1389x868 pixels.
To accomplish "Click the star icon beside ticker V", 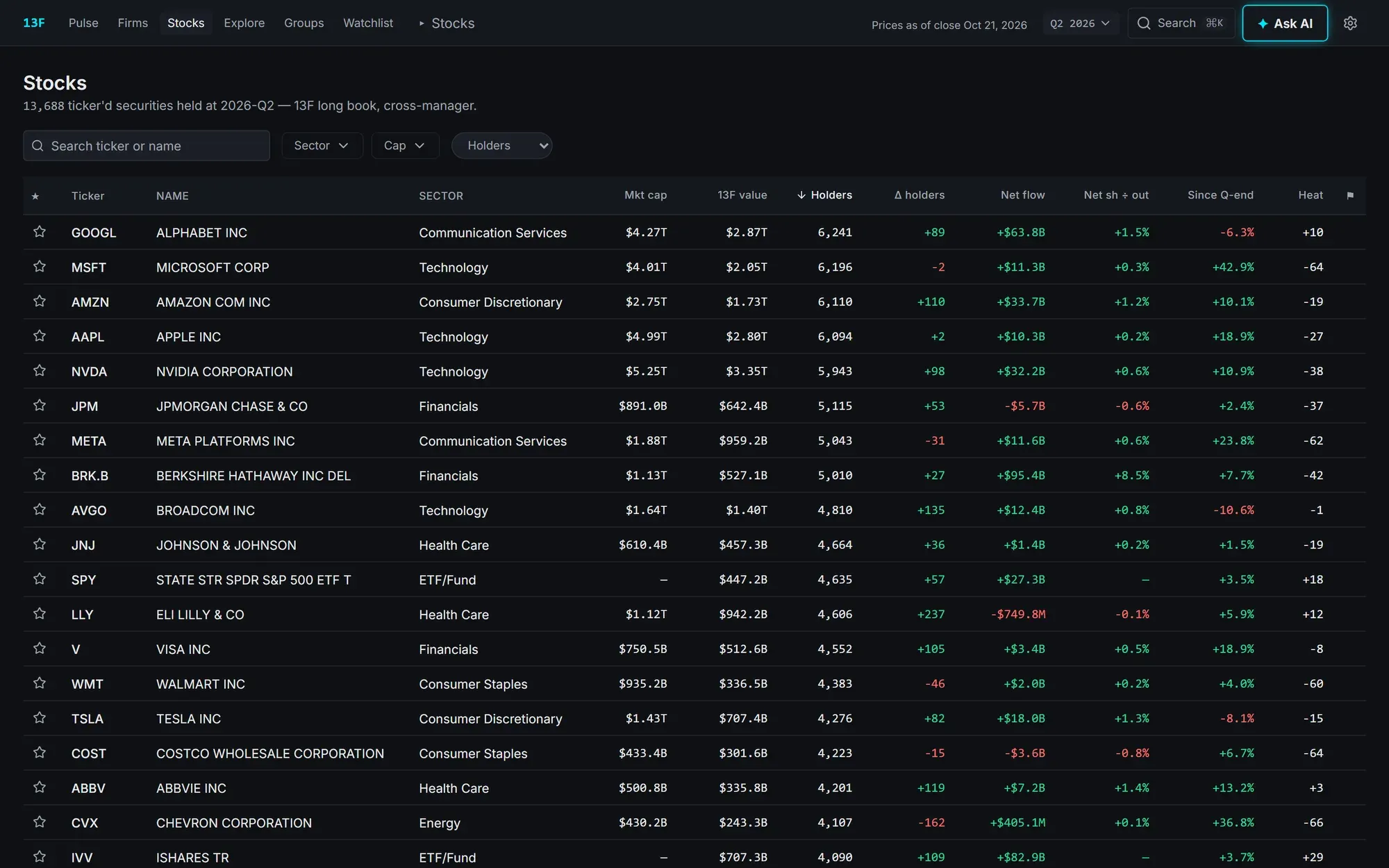I will (x=40, y=649).
